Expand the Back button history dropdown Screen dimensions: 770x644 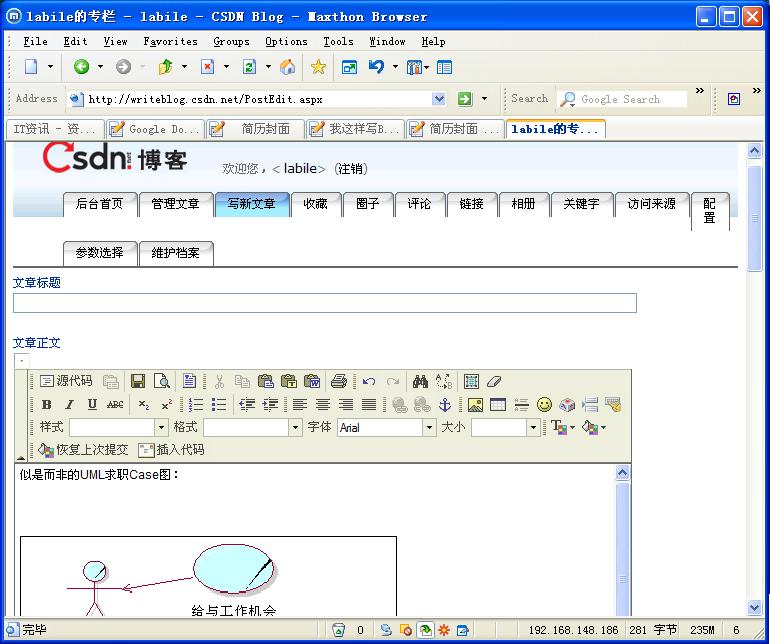click(x=100, y=67)
